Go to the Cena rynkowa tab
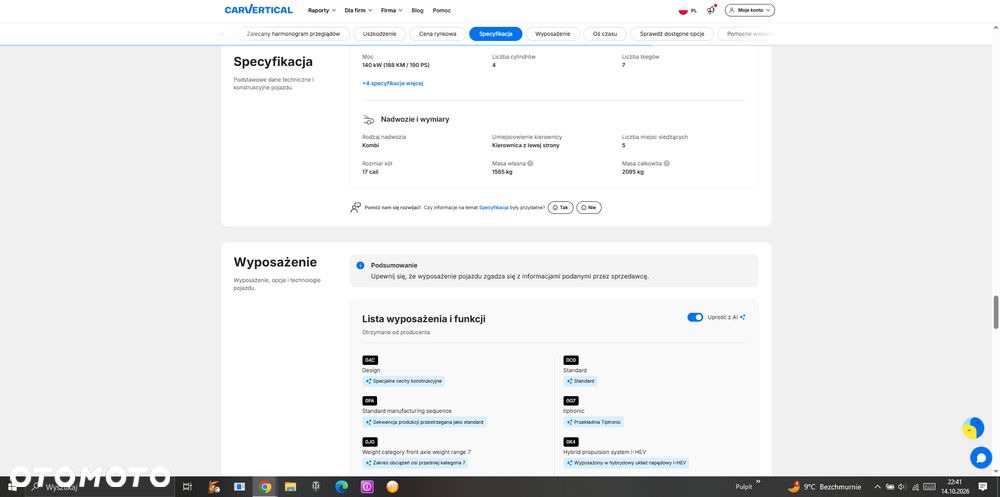 tap(438, 34)
